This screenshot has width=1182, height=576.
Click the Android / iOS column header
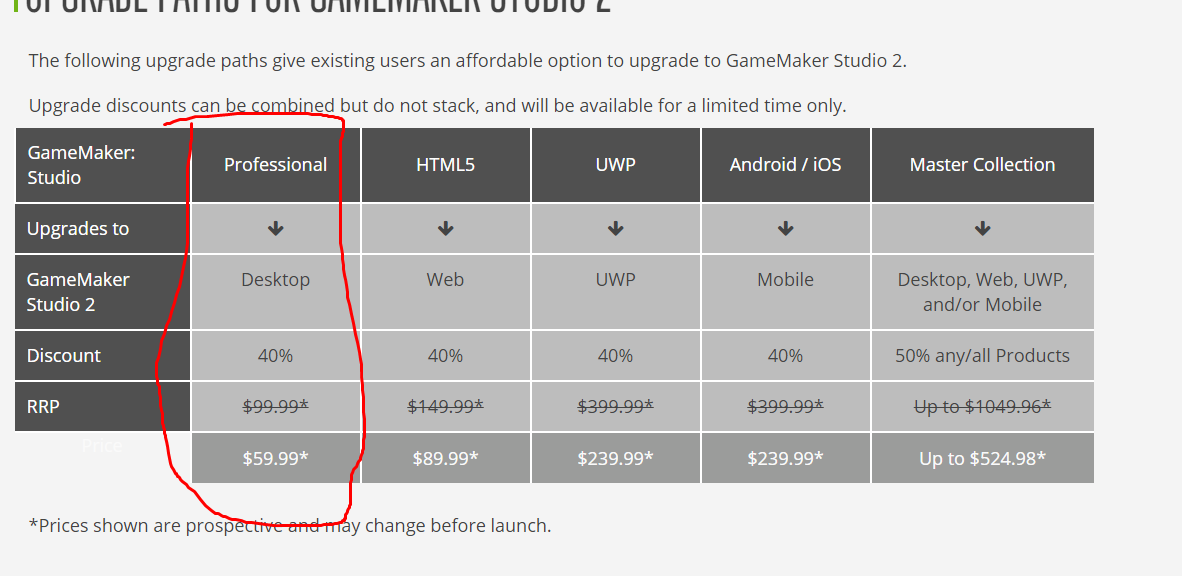pyautogui.click(x=785, y=165)
